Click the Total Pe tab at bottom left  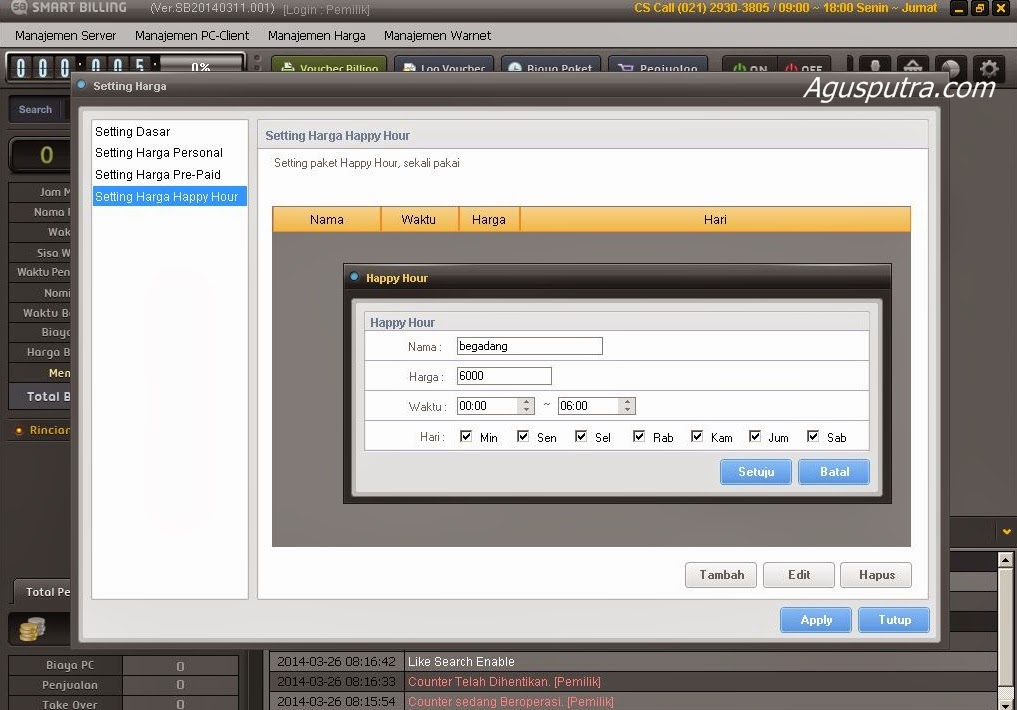click(x=43, y=591)
